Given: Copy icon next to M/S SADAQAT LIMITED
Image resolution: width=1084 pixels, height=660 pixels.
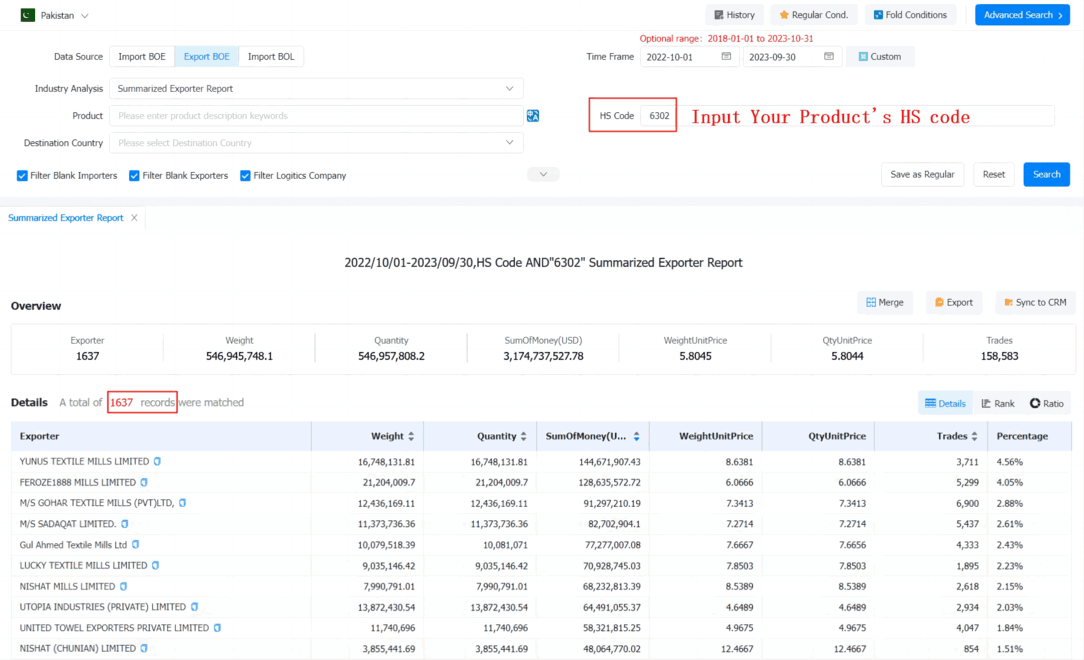Looking at the screenshot, I should [x=124, y=524].
